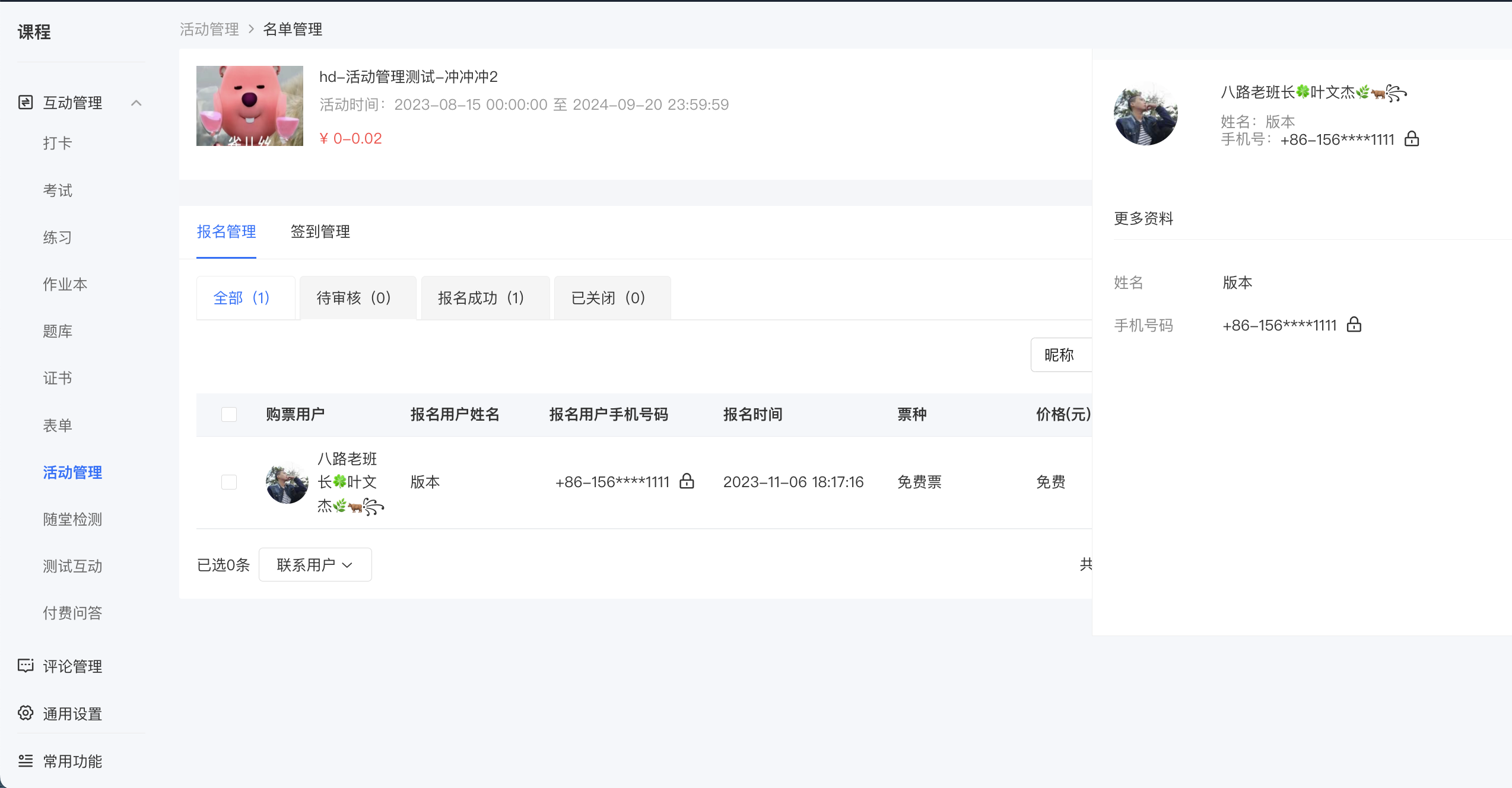The width and height of the screenshot is (1512, 788).
Task: Click the 互动管理 sidebar icon
Action: [26, 103]
